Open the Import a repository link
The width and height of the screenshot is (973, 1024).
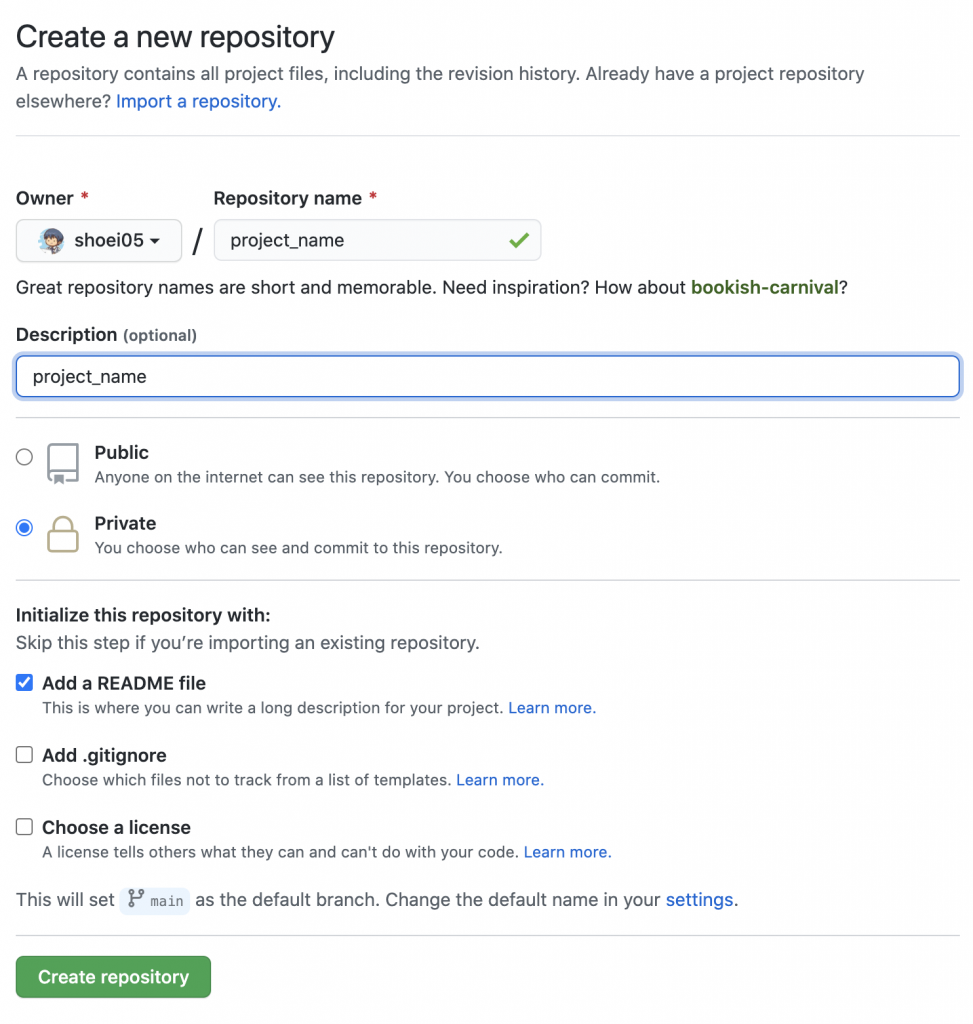[198, 101]
